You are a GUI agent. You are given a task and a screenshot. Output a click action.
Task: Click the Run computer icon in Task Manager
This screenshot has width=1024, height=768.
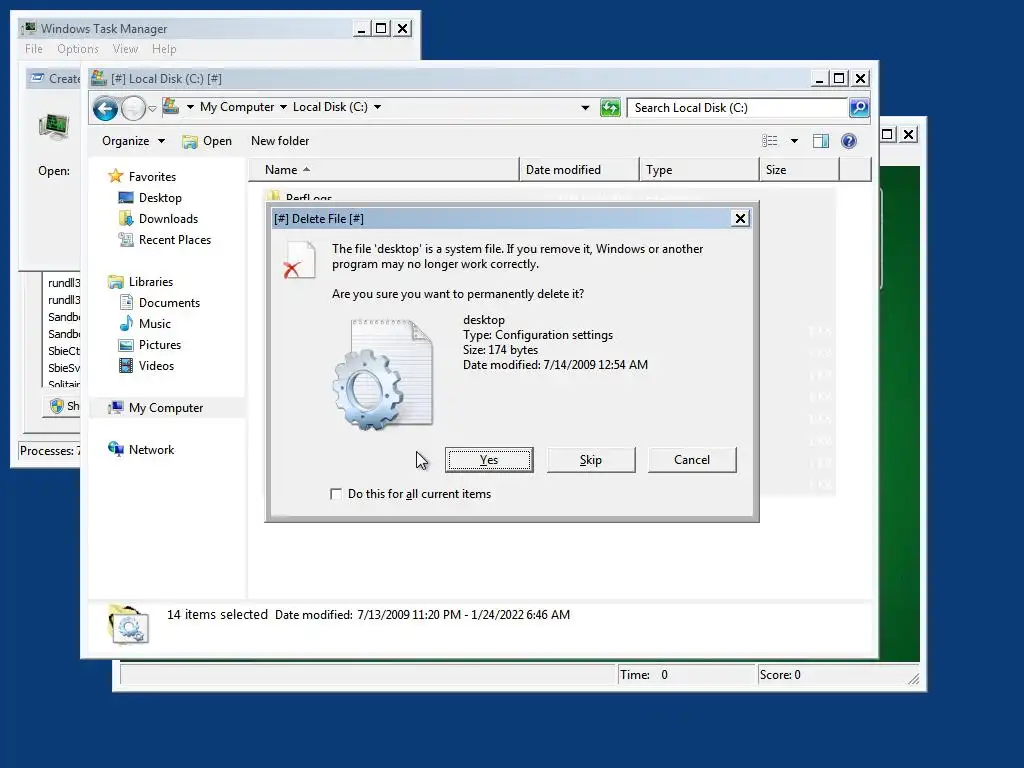pos(54,126)
